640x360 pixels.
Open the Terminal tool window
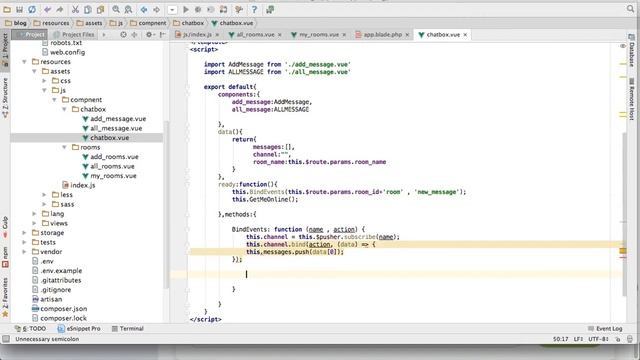pos(127,329)
